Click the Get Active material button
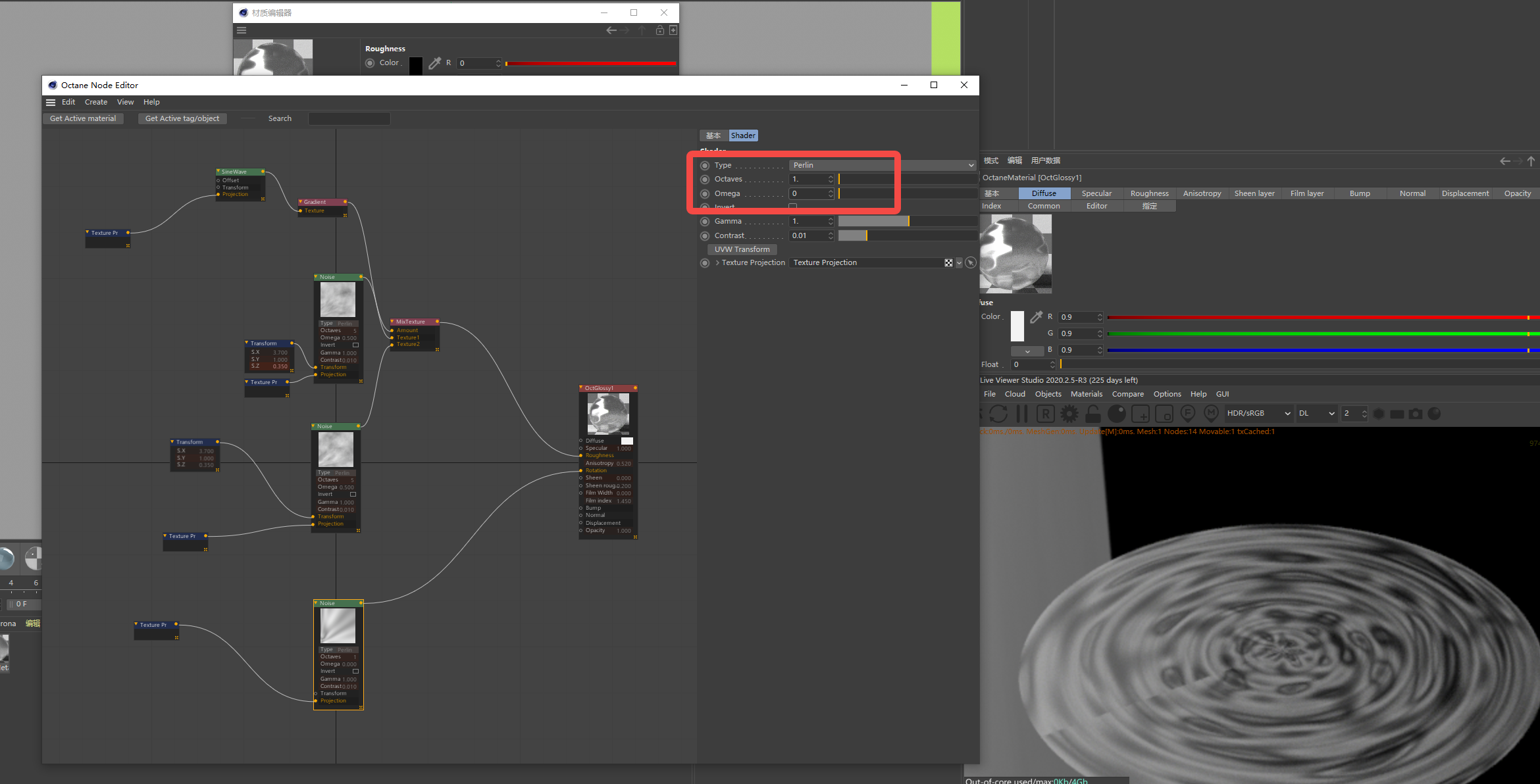 [x=84, y=118]
